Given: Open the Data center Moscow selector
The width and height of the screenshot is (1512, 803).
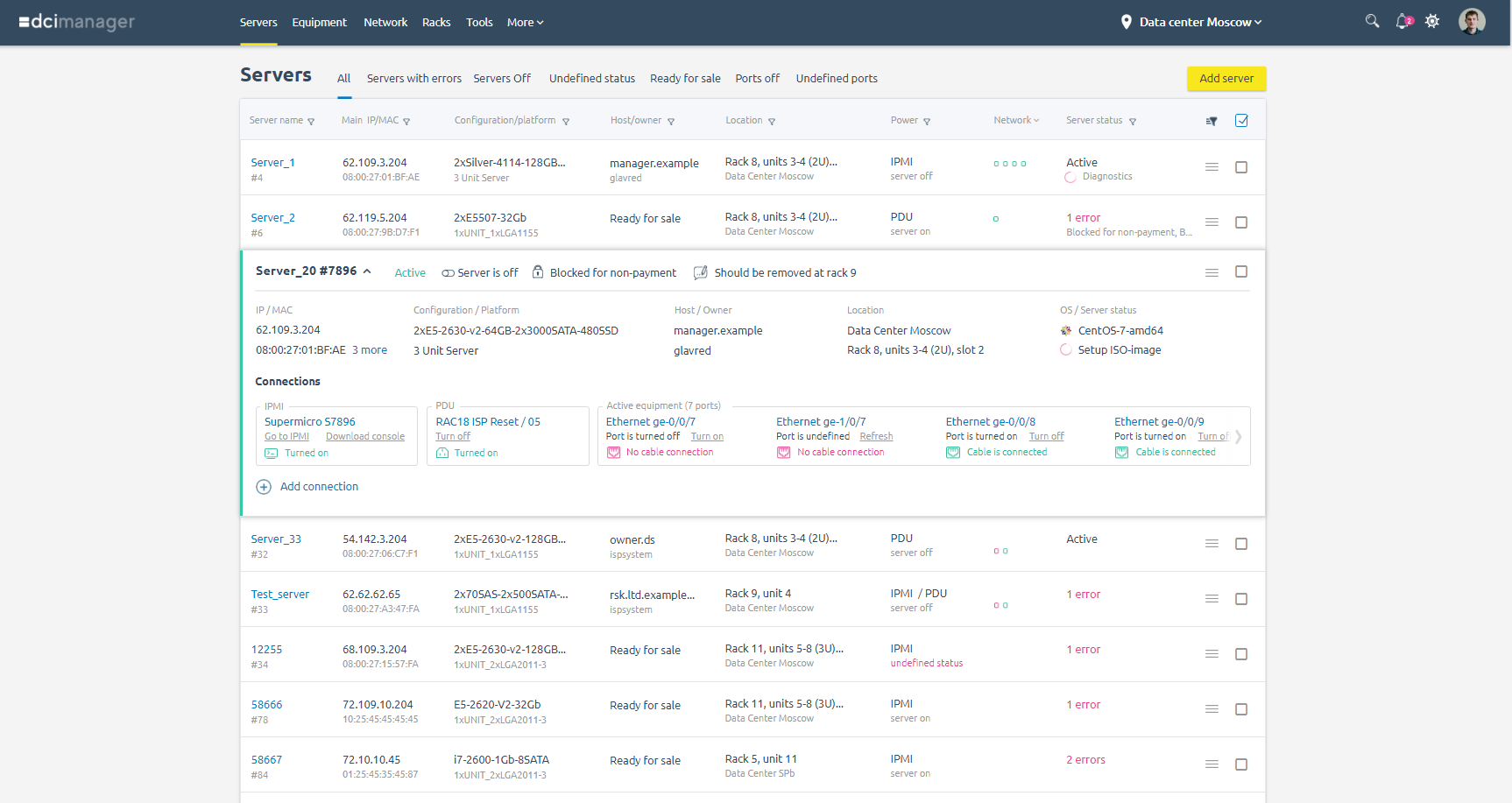Looking at the screenshot, I should pyautogui.click(x=1200, y=22).
